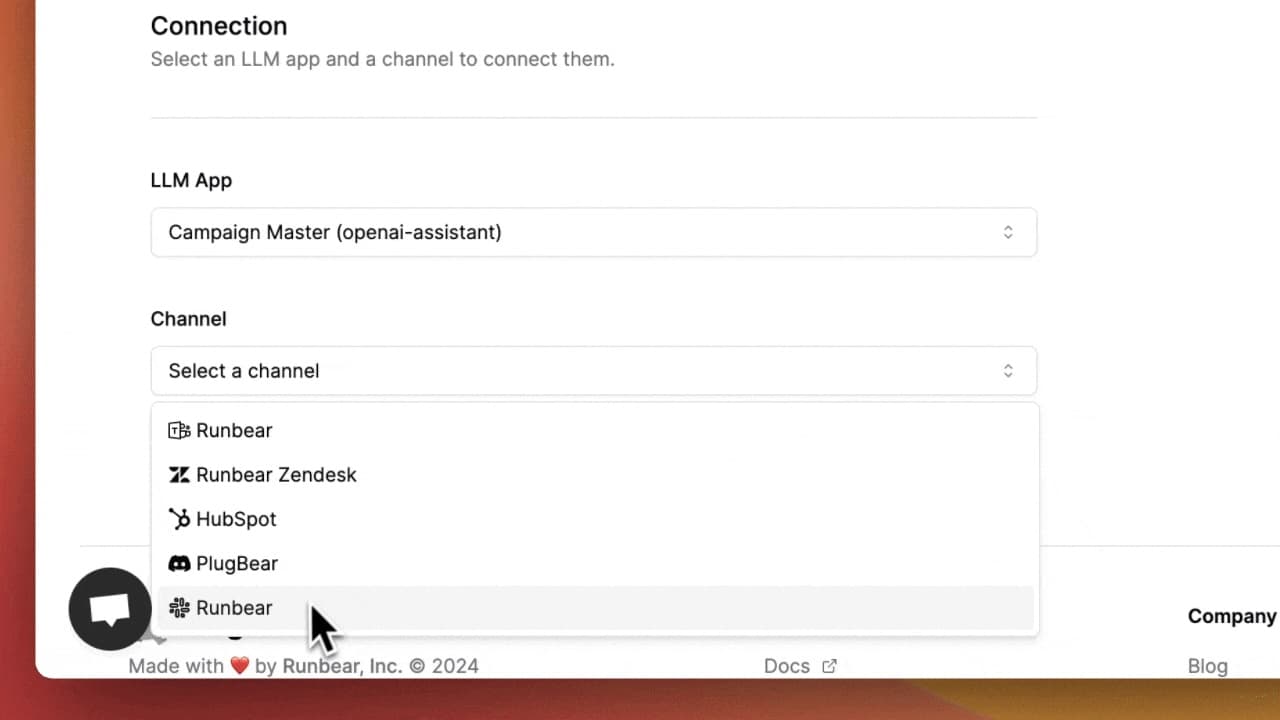Screen dimensions: 1280x720
Task: Select the HubSpot channel option
Action: pos(236,519)
